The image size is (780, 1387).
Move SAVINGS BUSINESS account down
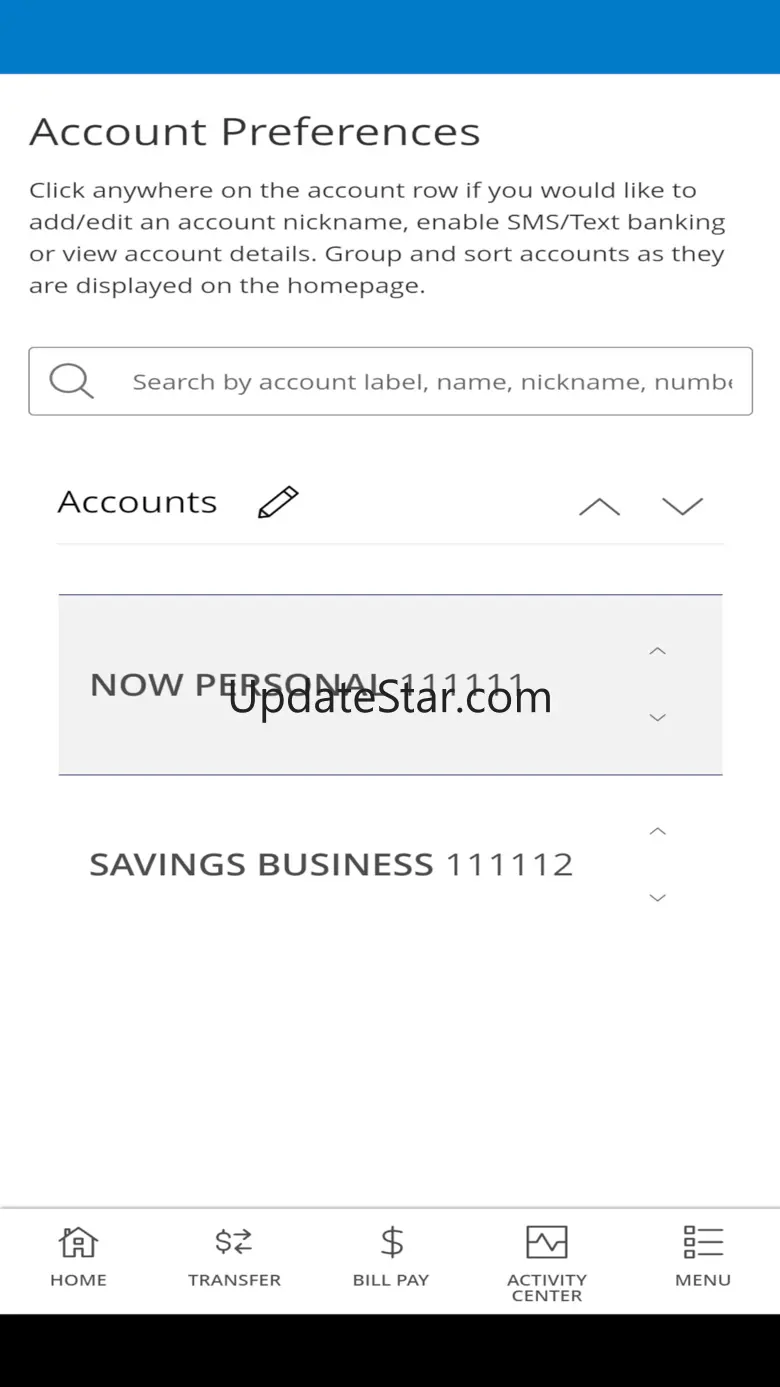657,897
